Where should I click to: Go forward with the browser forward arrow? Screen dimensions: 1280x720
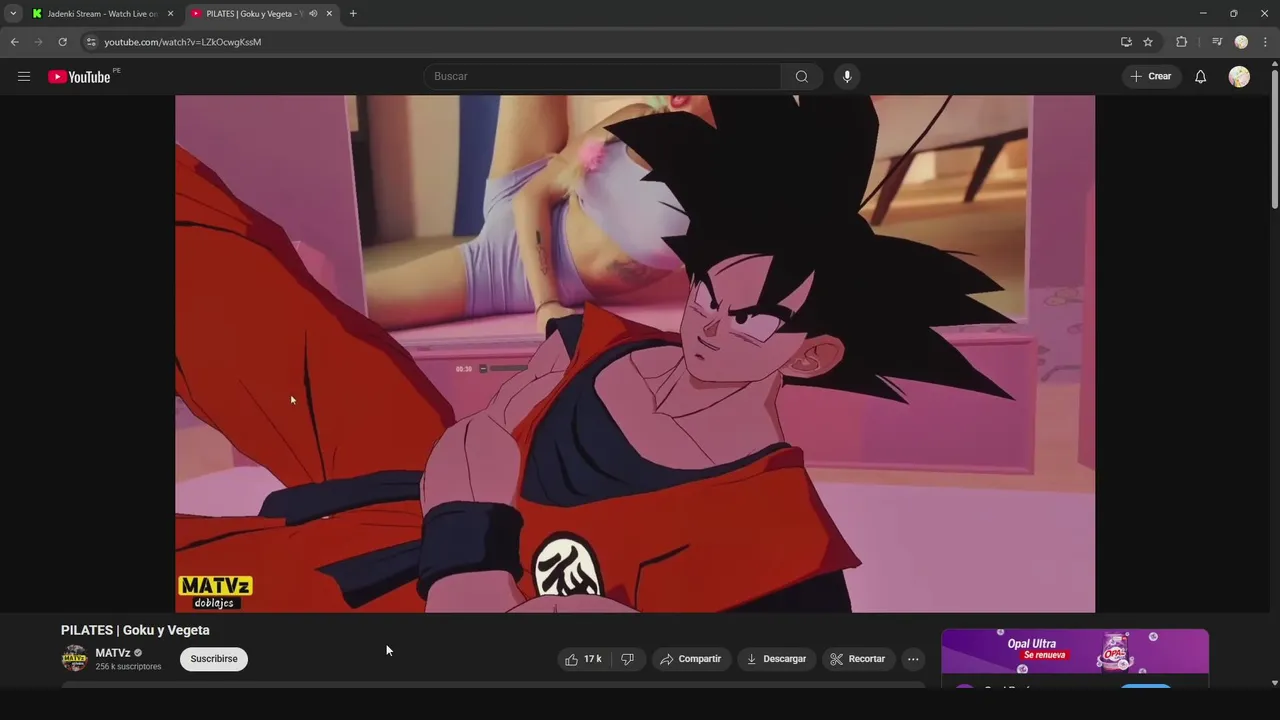point(38,42)
